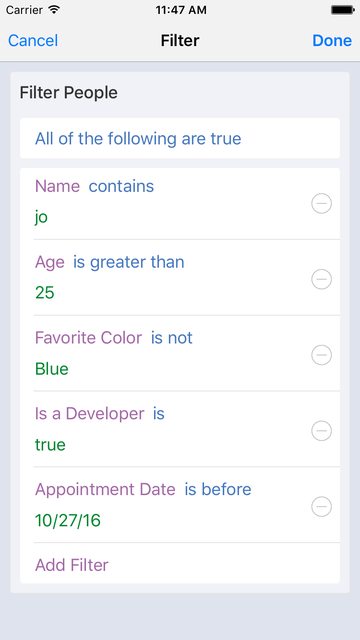Screen dimensions: 360x640
Task: Tap Add Filter
Action: (72, 565)
